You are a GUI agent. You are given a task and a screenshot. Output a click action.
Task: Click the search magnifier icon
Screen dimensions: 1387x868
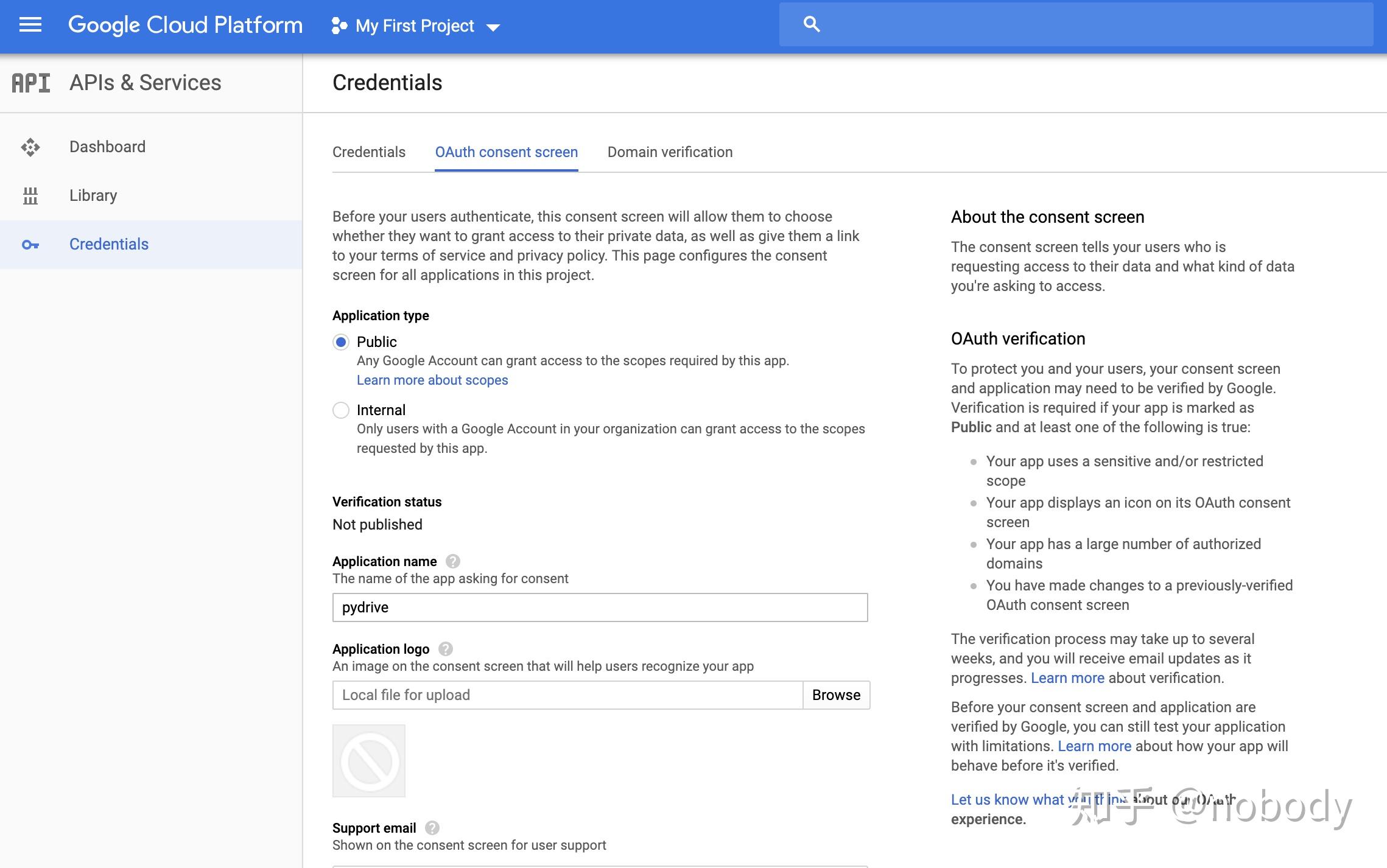click(x=812, y=23)
